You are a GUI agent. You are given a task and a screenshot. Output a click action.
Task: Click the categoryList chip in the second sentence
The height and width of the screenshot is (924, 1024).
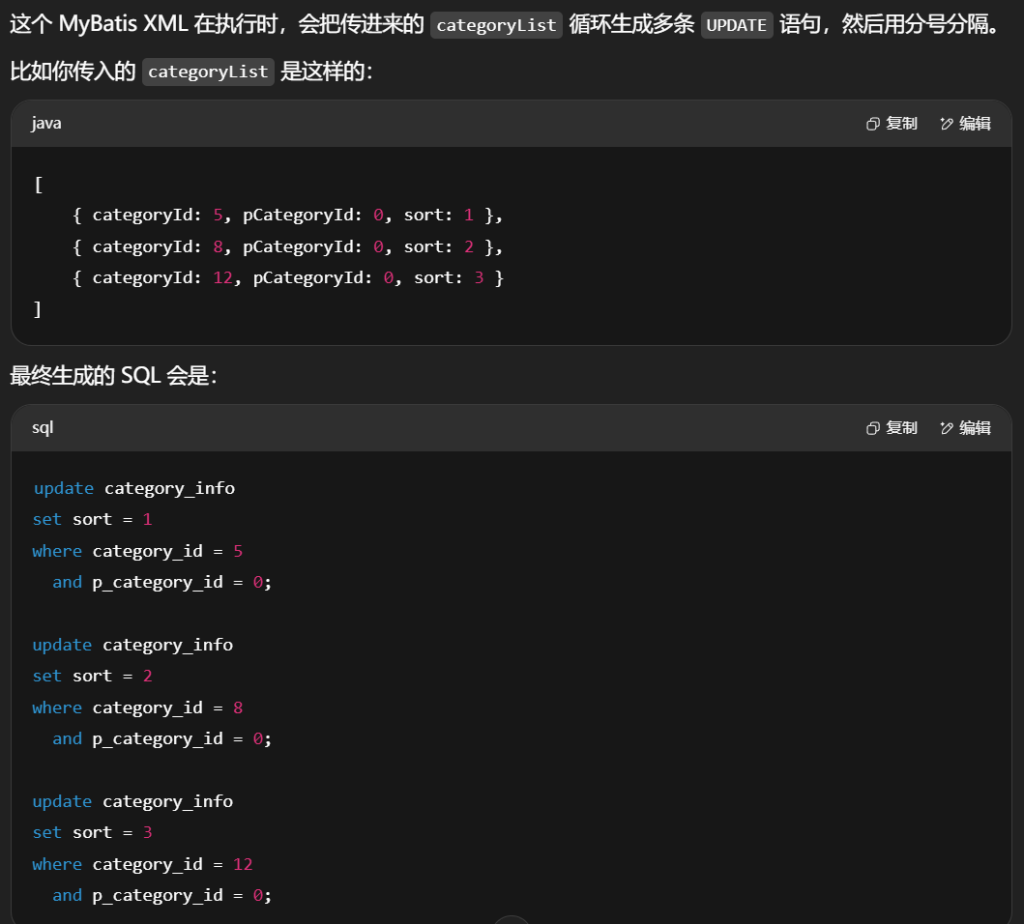208,72
